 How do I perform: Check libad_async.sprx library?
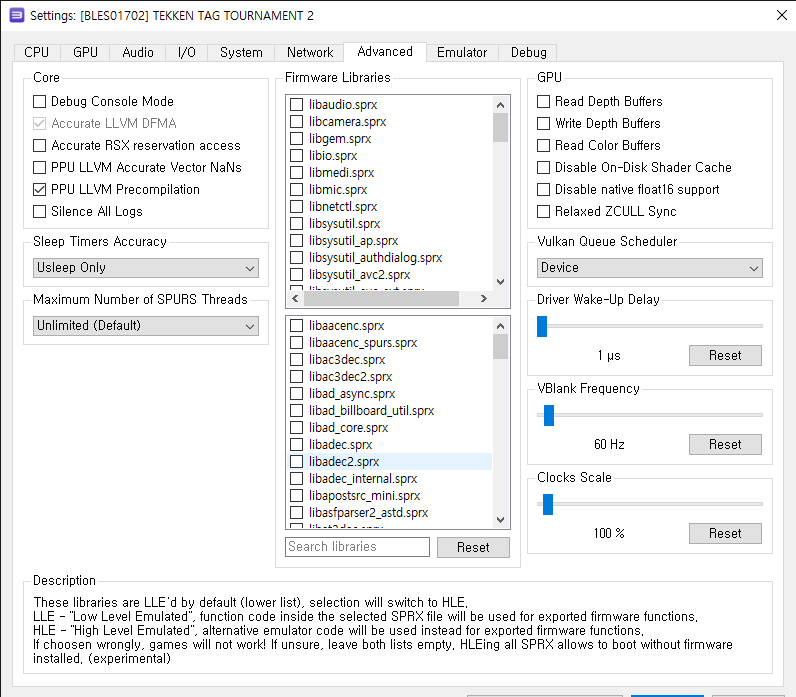point(296,393)
